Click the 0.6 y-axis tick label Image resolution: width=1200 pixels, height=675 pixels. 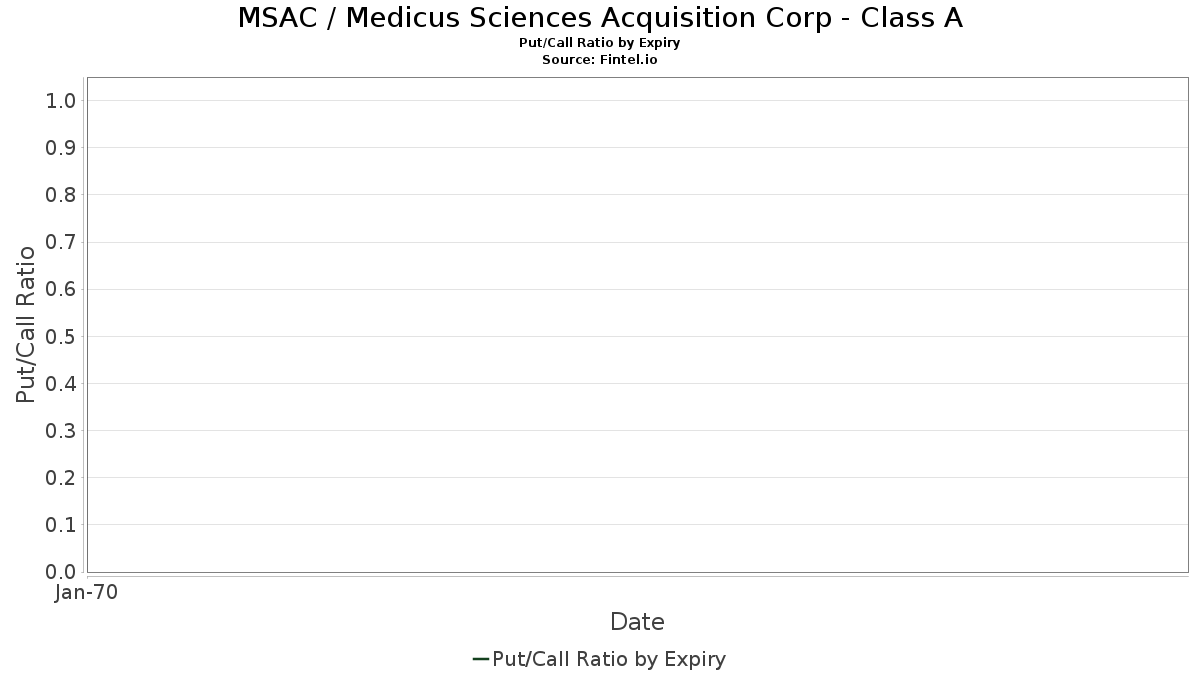61,289
